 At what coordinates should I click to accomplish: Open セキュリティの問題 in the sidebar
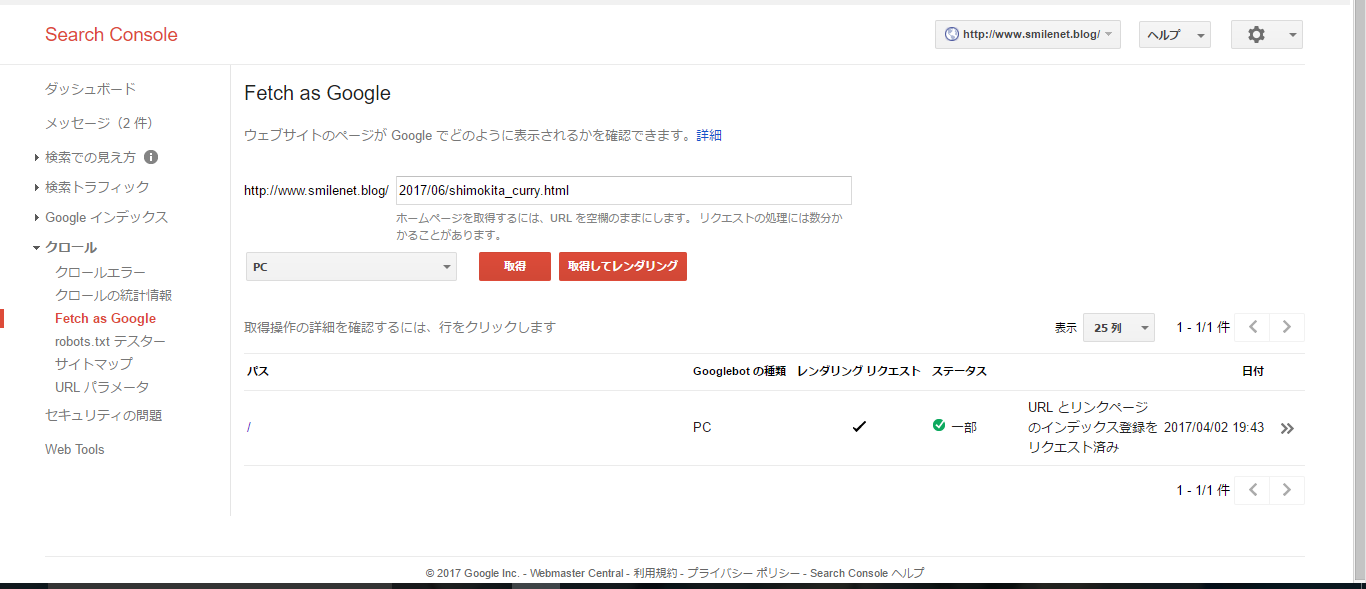tap(104, 415)
